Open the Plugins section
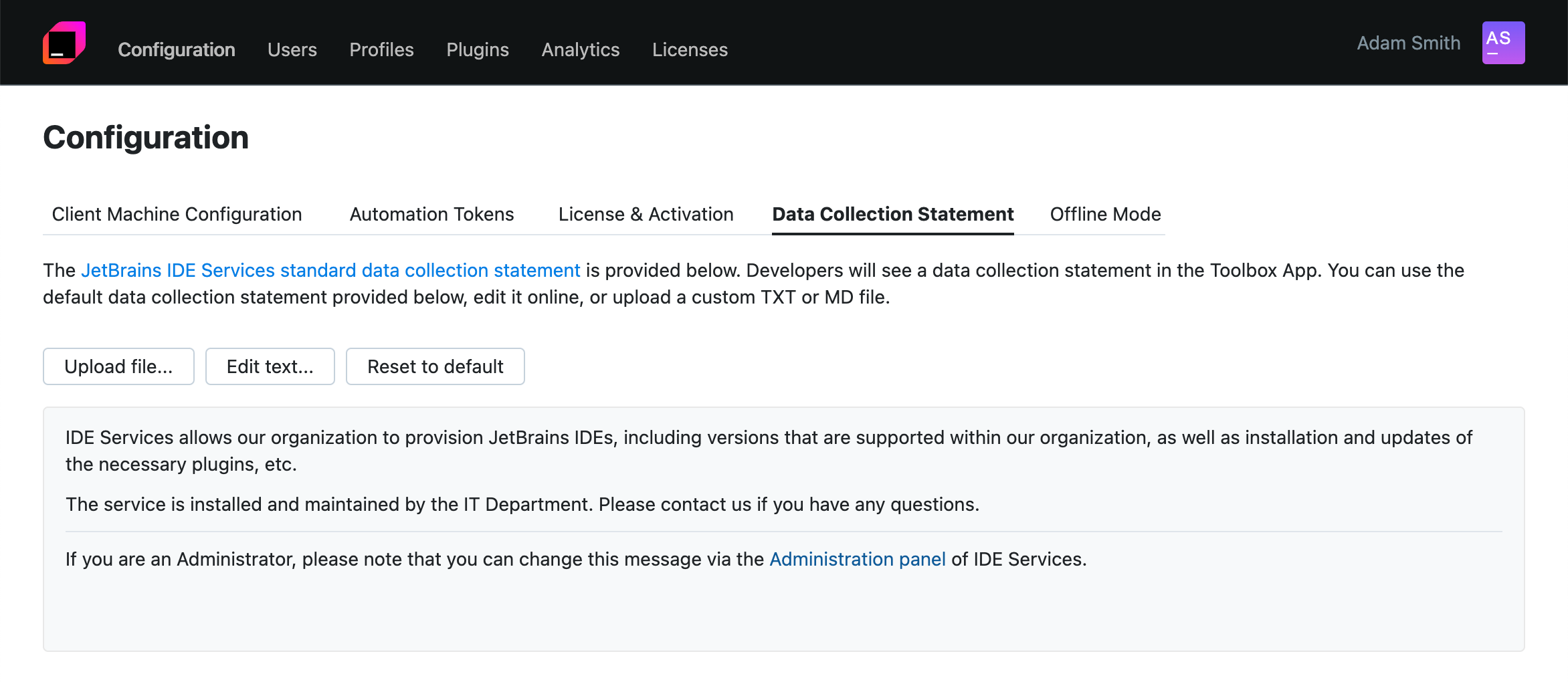The width and height of the screenshot is (1568, 682). pyautogui.click(x=477, y=49)
